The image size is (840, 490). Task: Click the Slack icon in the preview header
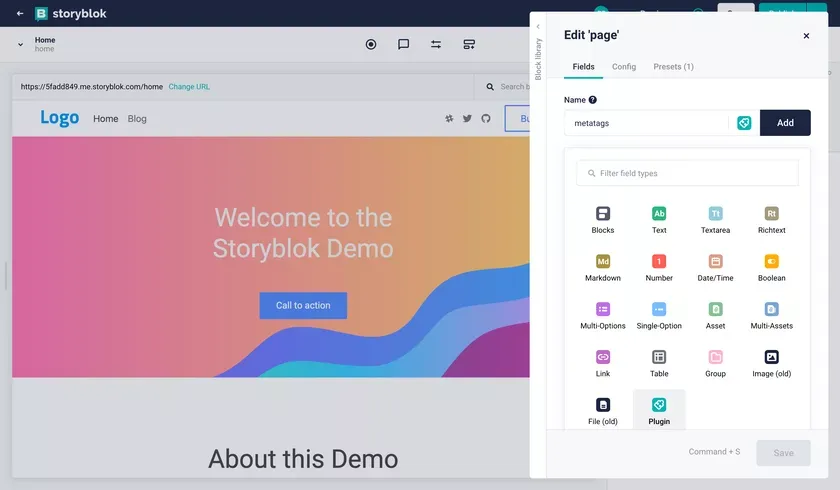[449, 118]
